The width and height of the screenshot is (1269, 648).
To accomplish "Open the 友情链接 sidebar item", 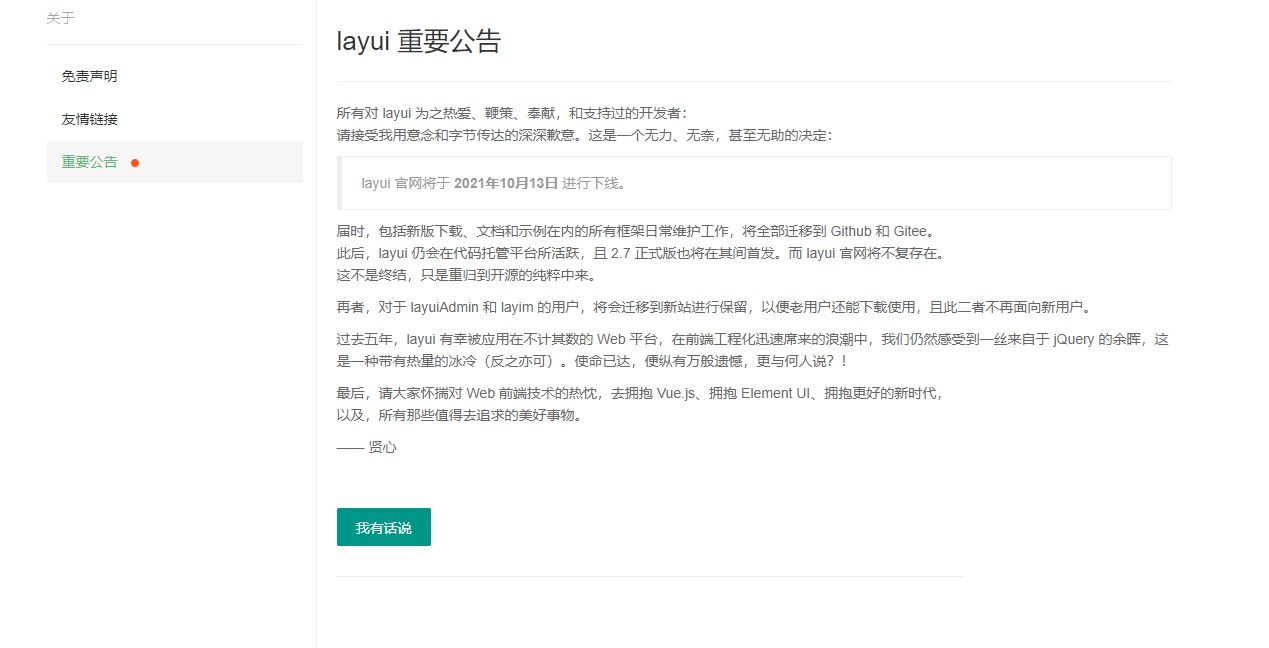I will point(174,119).
